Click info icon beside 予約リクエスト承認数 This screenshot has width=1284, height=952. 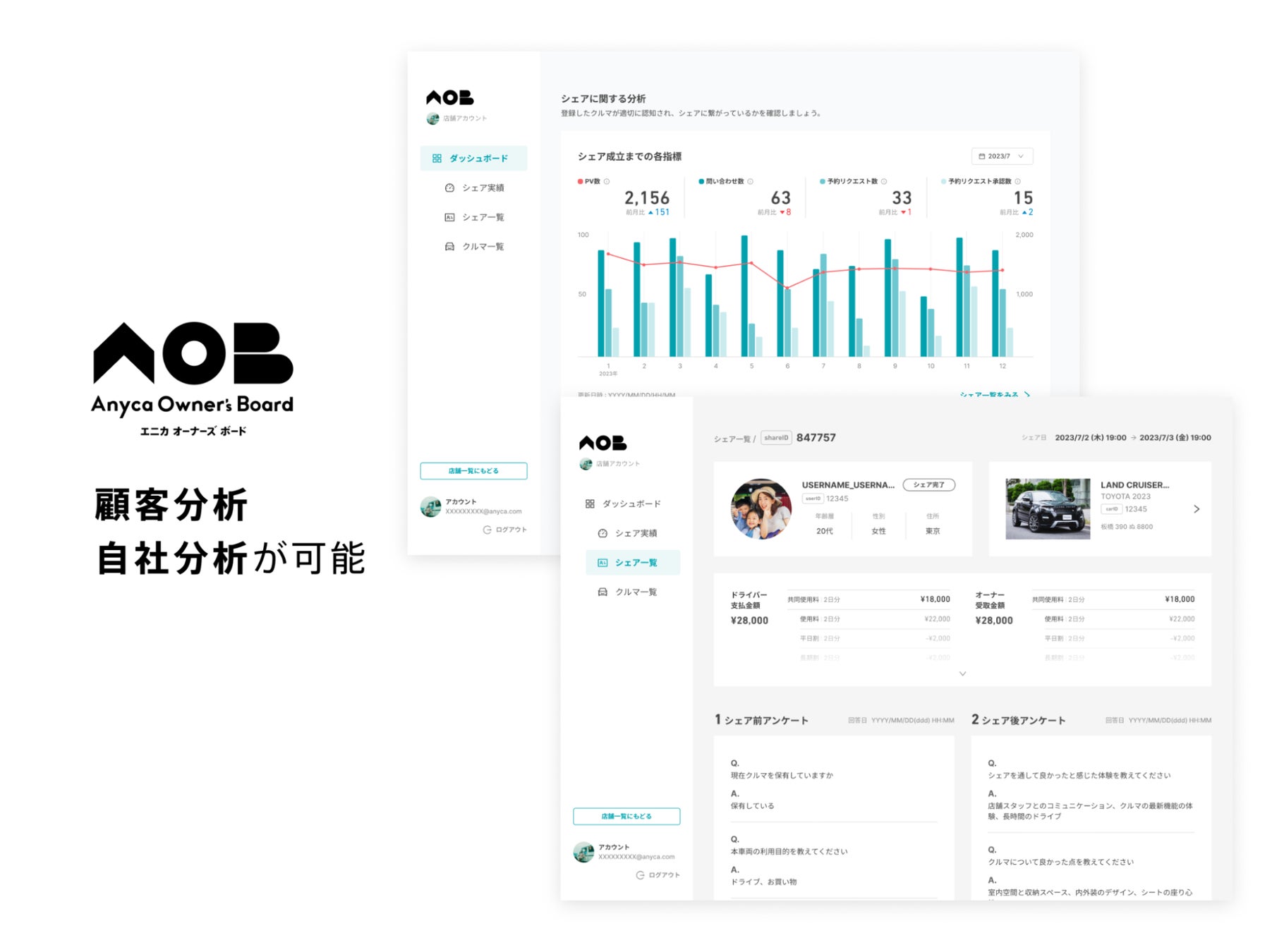[1017, 182]
